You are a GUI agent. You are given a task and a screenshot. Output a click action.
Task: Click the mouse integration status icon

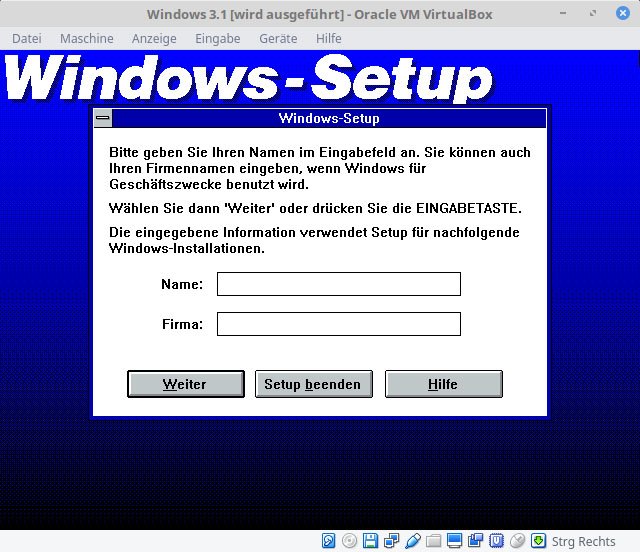coord(517,541)
